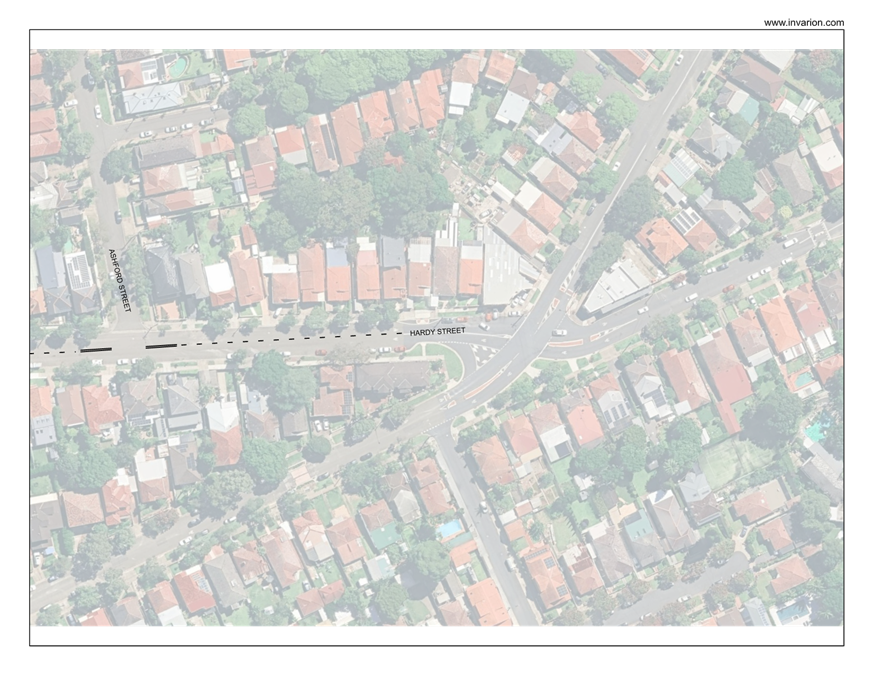Click the HARDY STREET text label

click(x=437, y=331)
